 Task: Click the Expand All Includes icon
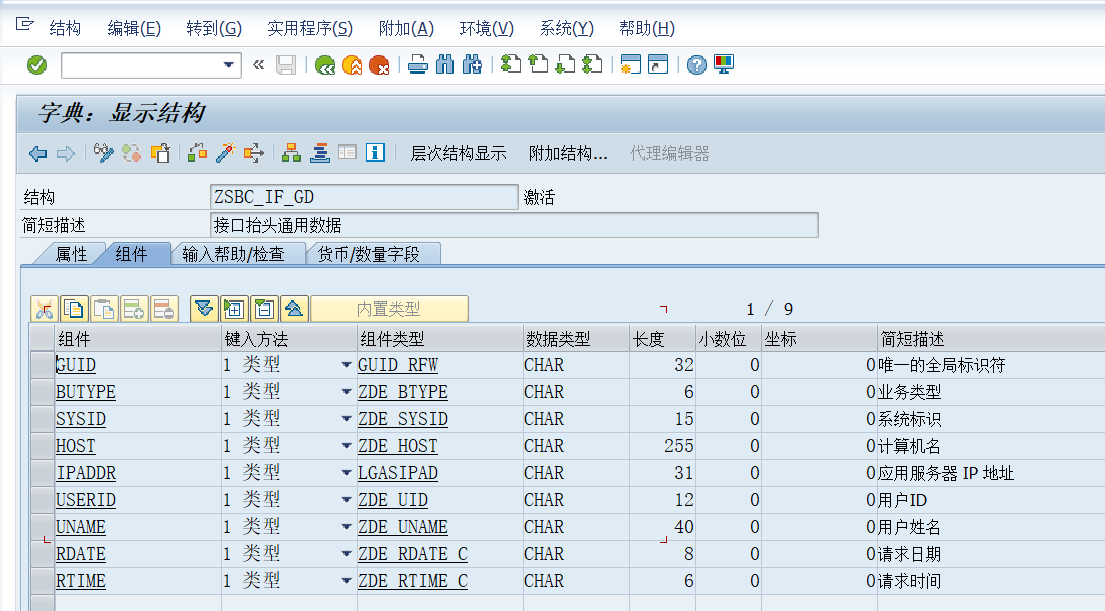click(204, 309)
